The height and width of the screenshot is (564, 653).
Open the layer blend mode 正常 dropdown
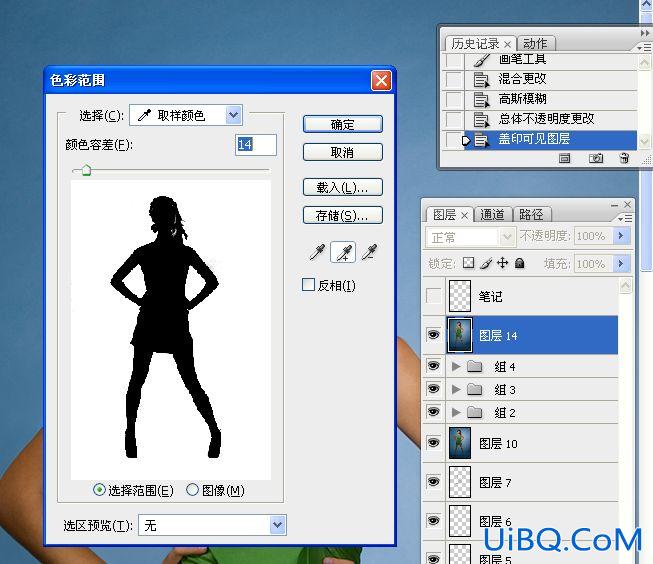click(x=471, y=237)
